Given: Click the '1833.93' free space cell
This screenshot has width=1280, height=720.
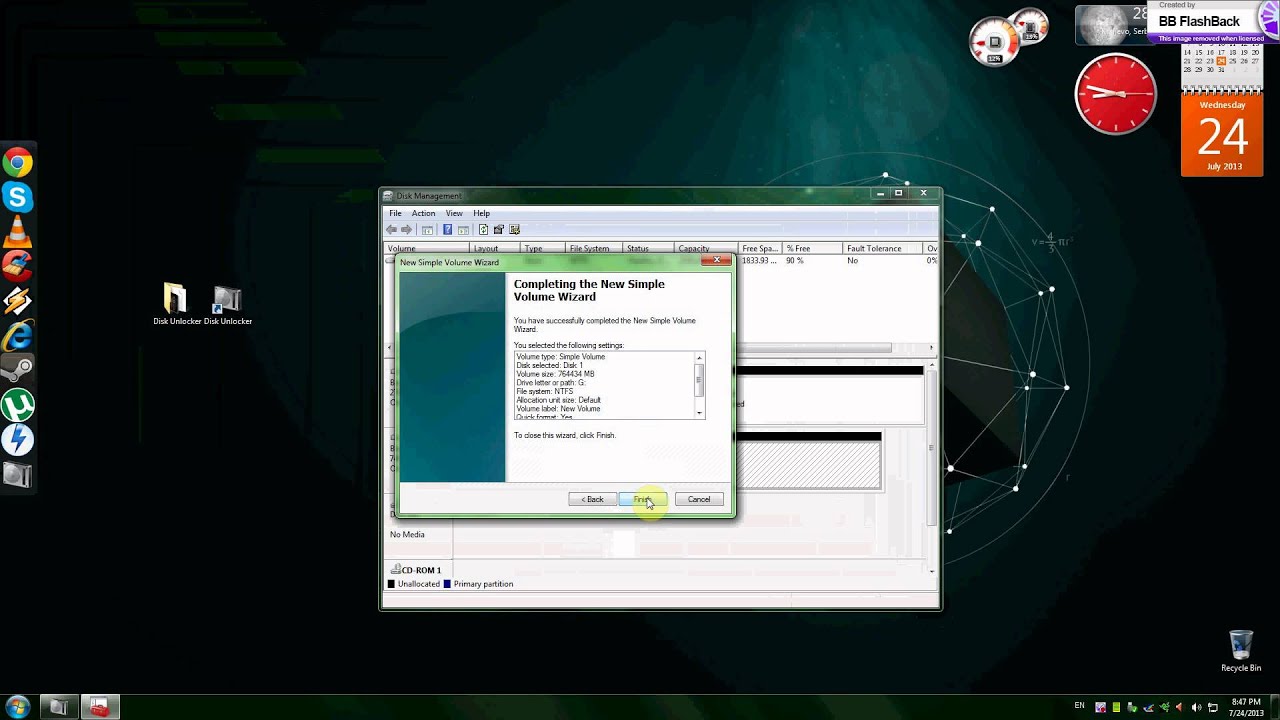Looking at the screenshot, I should click(x=758, y=261).
